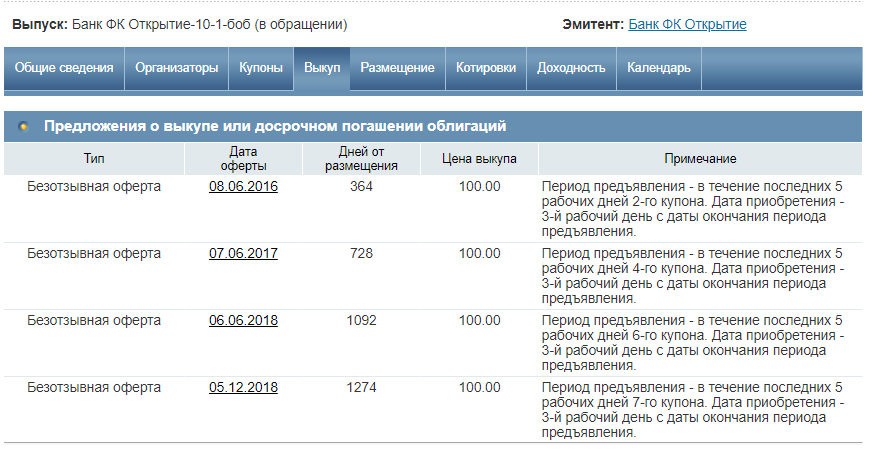Open the Календарь tab

click(658, 68)
